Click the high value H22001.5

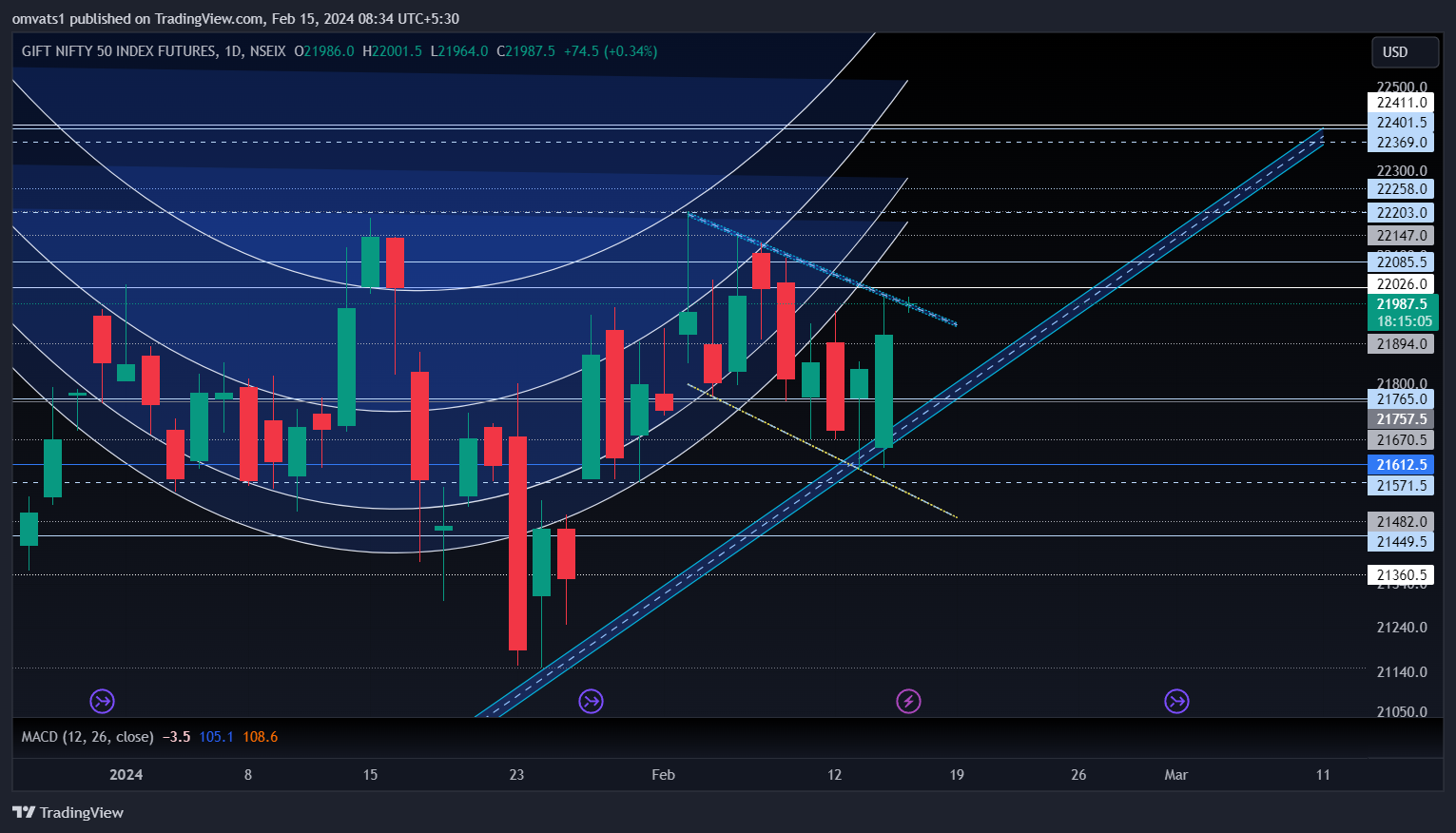click(392, 51)
